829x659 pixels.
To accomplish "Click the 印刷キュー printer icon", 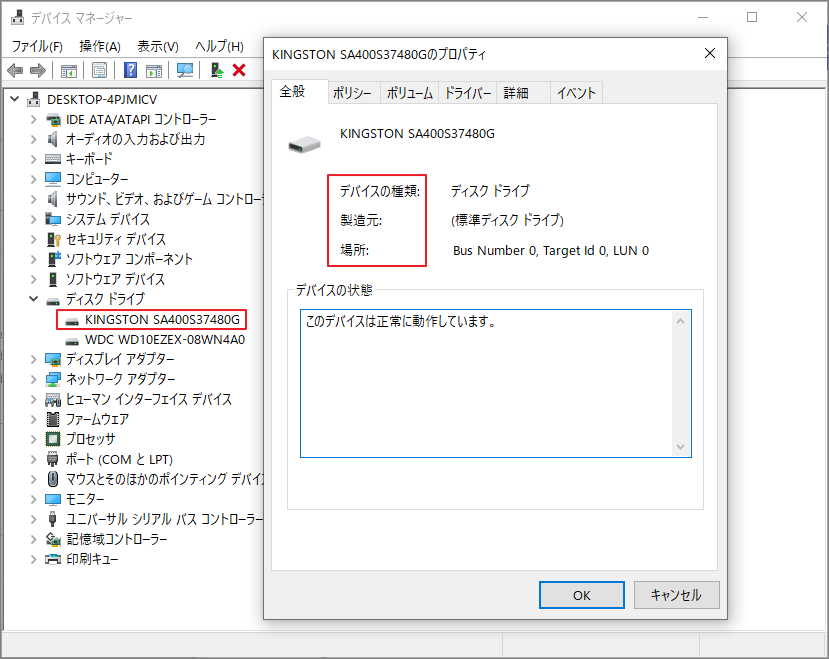I will [x=53, y=559].
